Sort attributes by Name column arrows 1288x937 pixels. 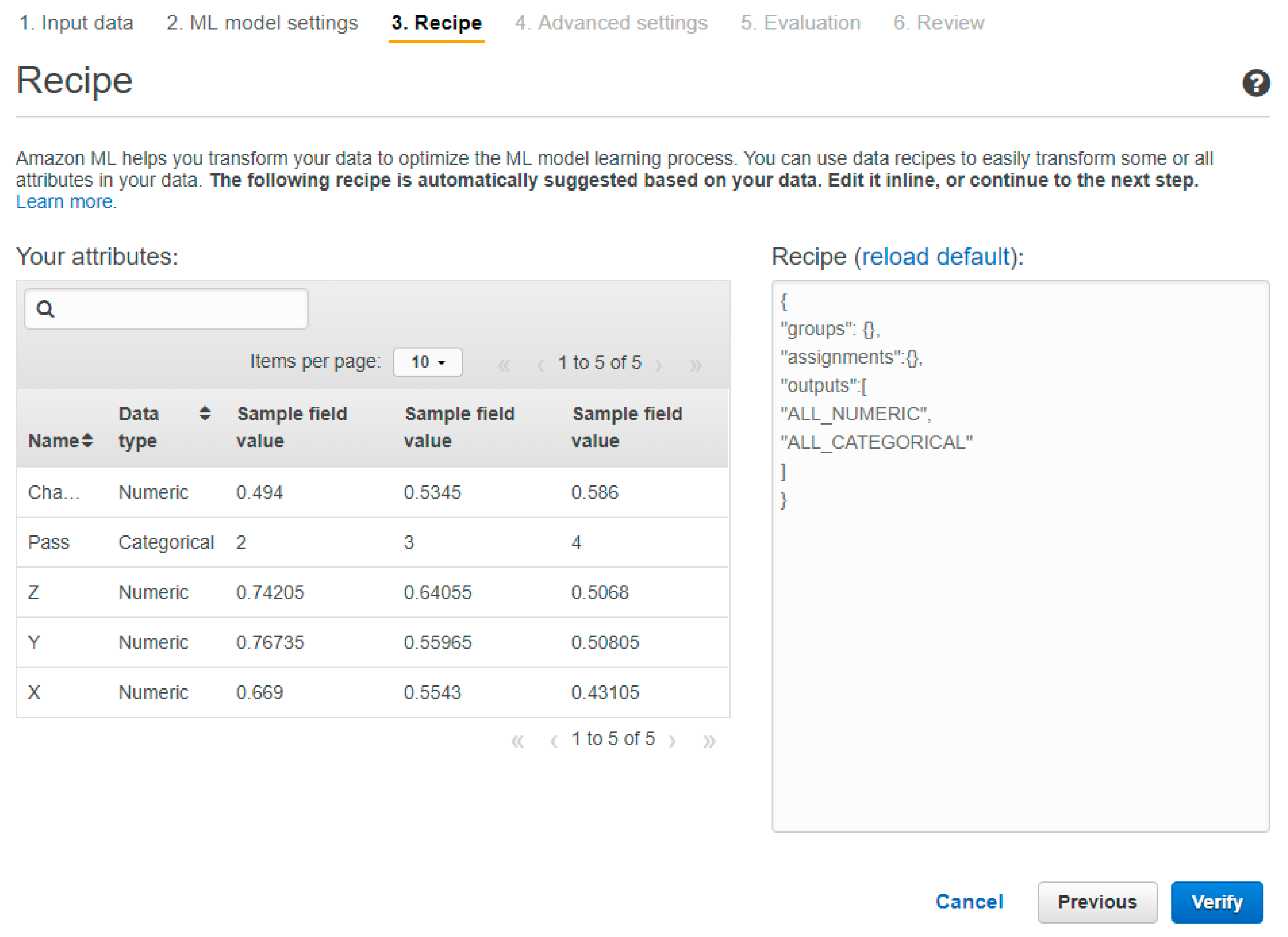pos(87,440)
